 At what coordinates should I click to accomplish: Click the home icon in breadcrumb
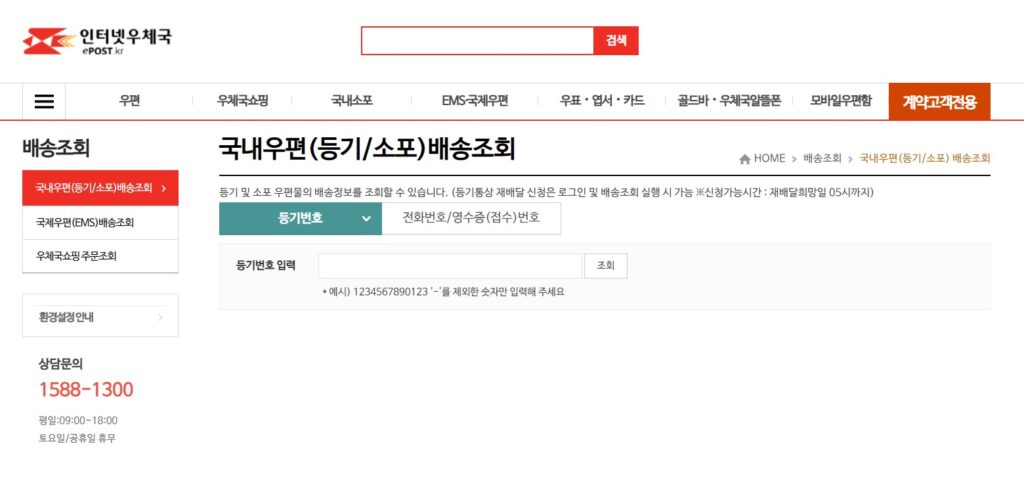(x=744, y=159)
